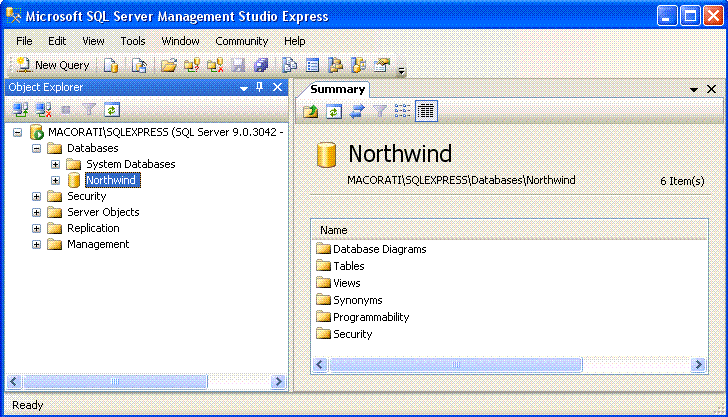Click the Object Explorer toolbar icon
This screenshot has width=728, height=417.
coord(335,65)
